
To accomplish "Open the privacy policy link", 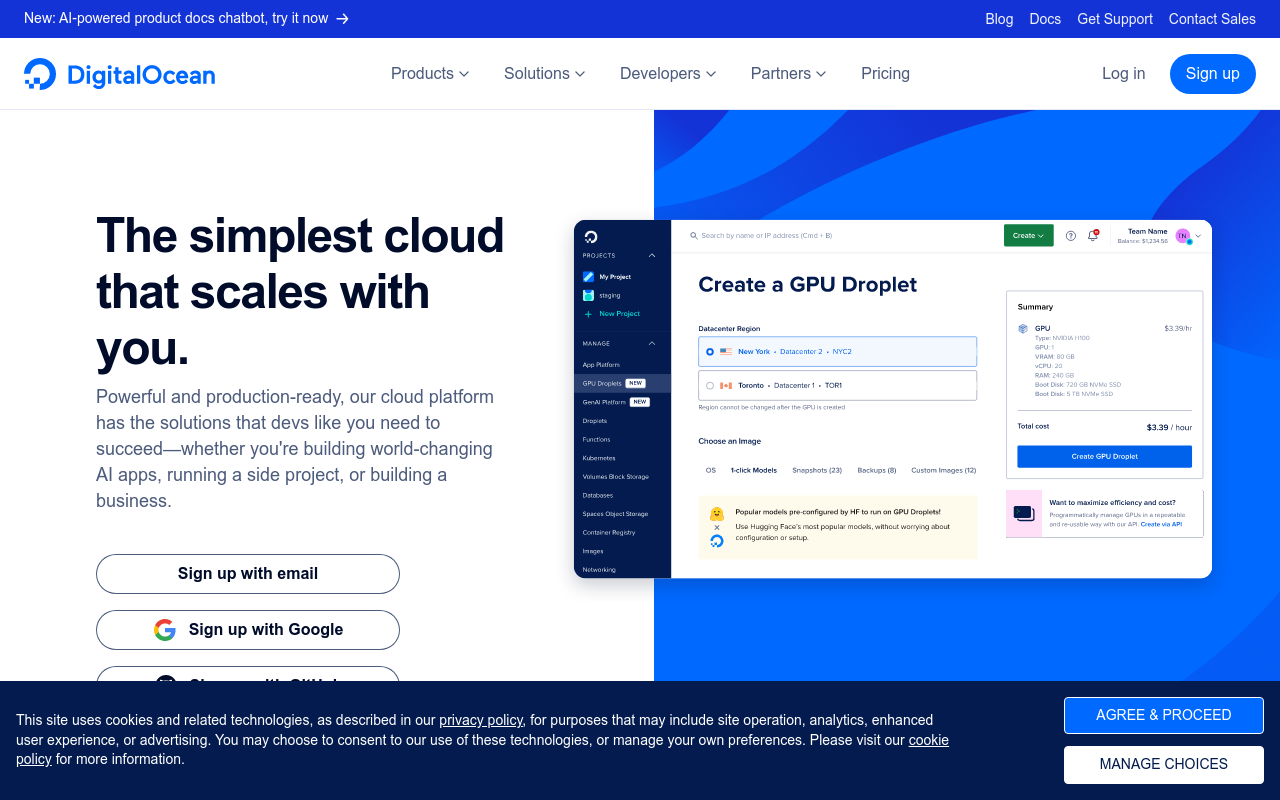I will tap(481, 720).
